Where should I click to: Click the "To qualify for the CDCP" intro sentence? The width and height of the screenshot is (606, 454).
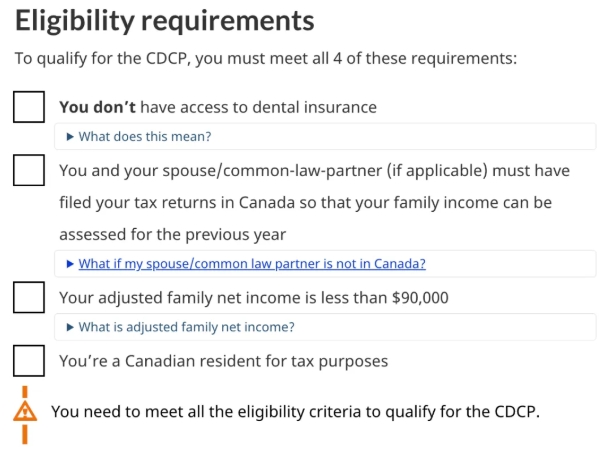(265, 58)
